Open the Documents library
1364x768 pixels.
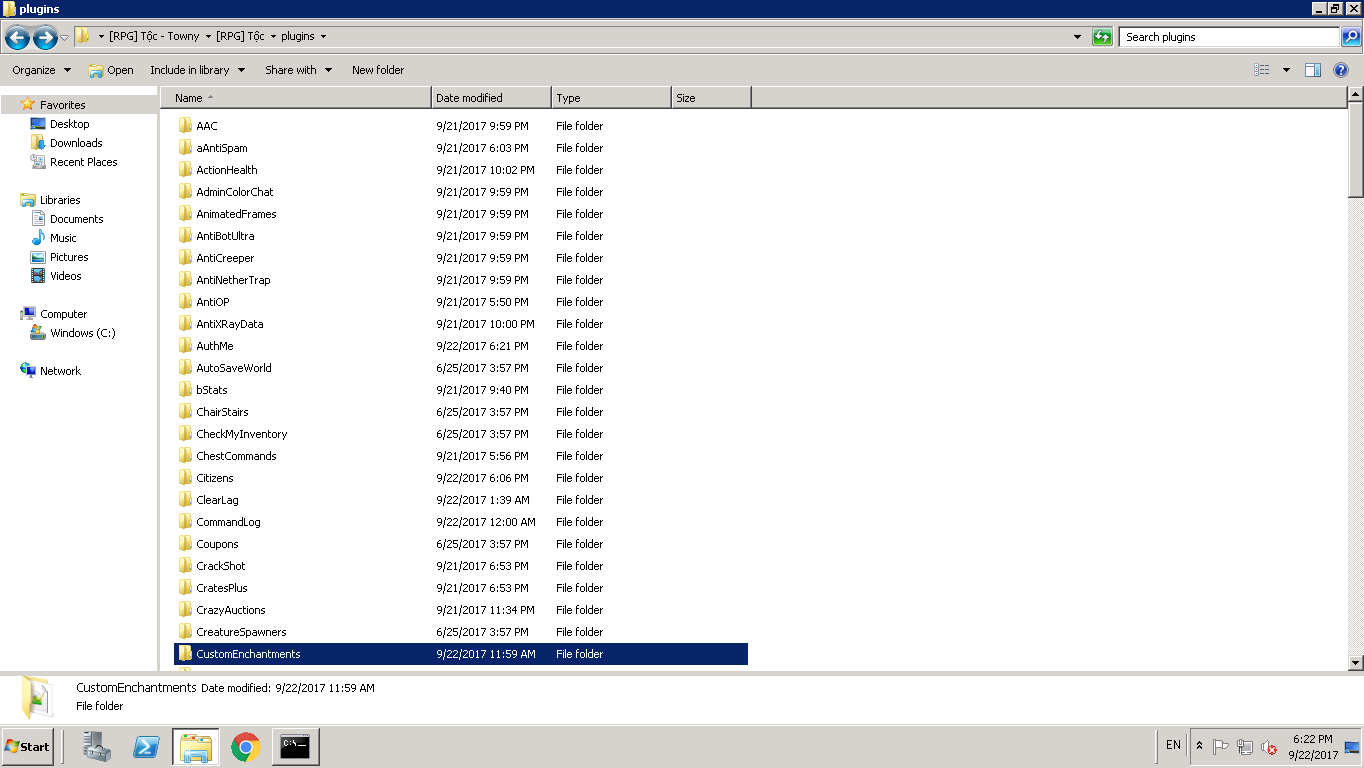(77, 219)
